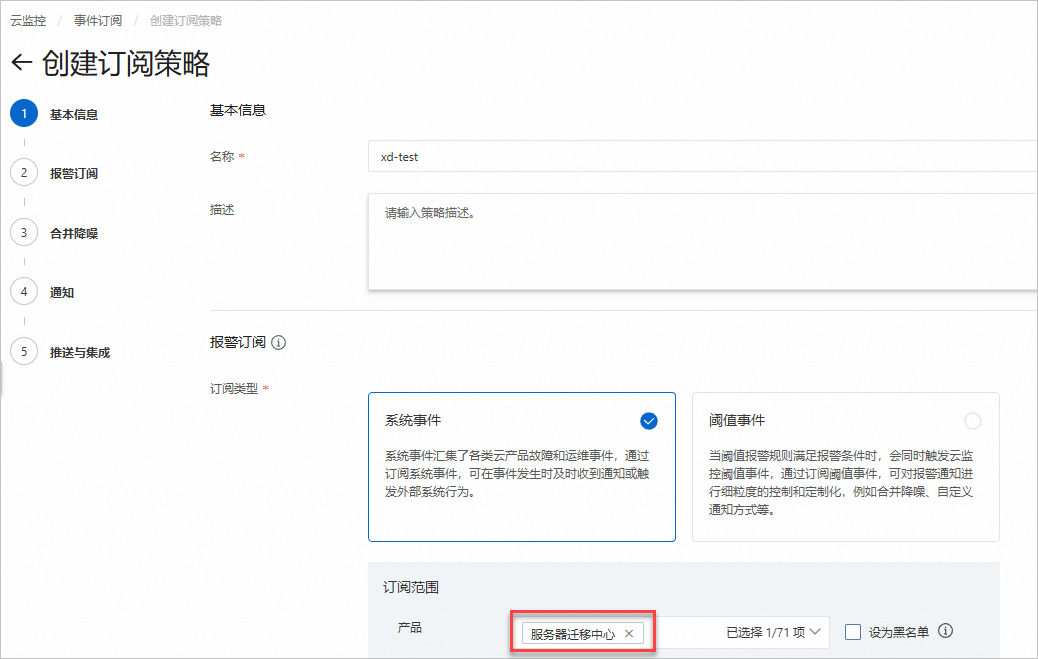Screen dimensions: 1038x659
Task: Click the 创建订阅策略 breadcrumb text
Action: coord(186,21)
